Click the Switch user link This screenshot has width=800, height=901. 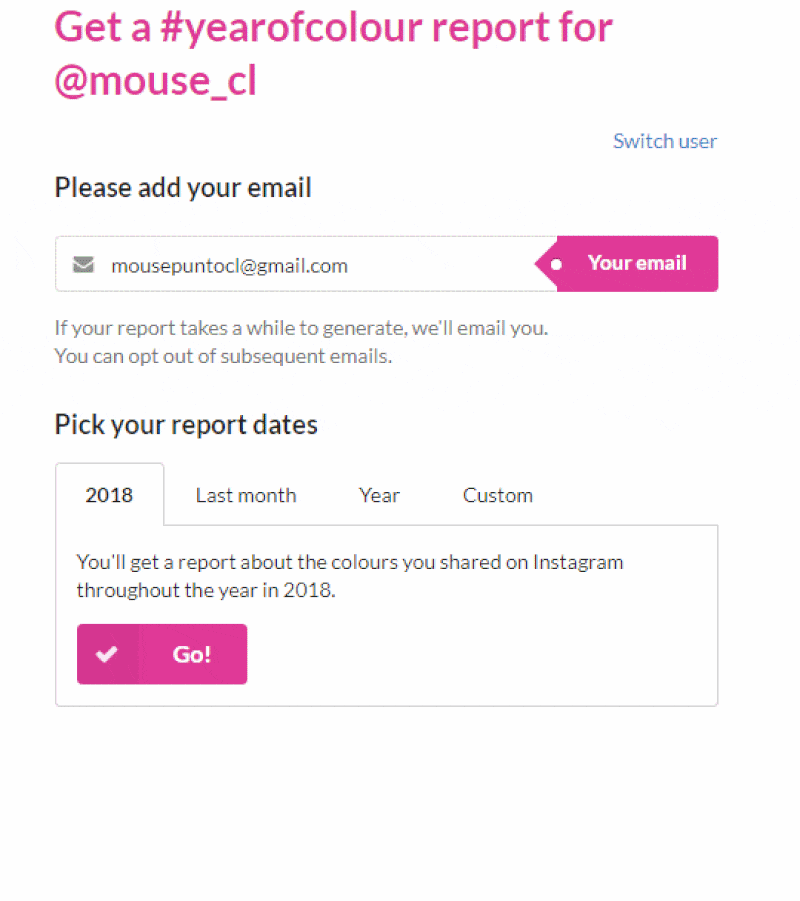664,141
